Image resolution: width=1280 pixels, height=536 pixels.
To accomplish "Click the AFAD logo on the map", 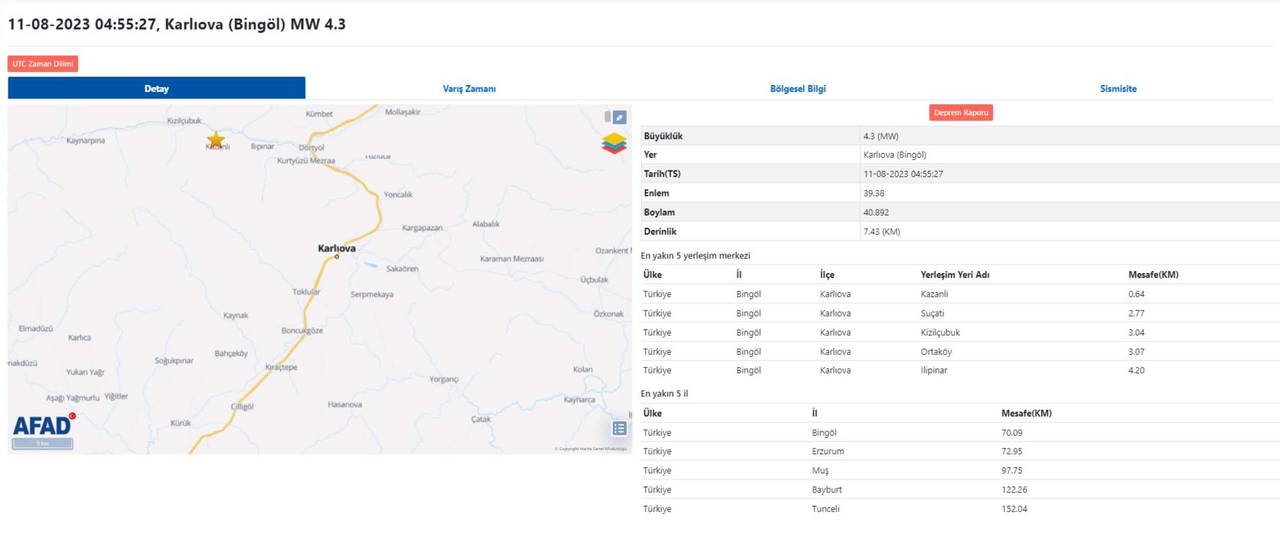I will click(42, 425).
